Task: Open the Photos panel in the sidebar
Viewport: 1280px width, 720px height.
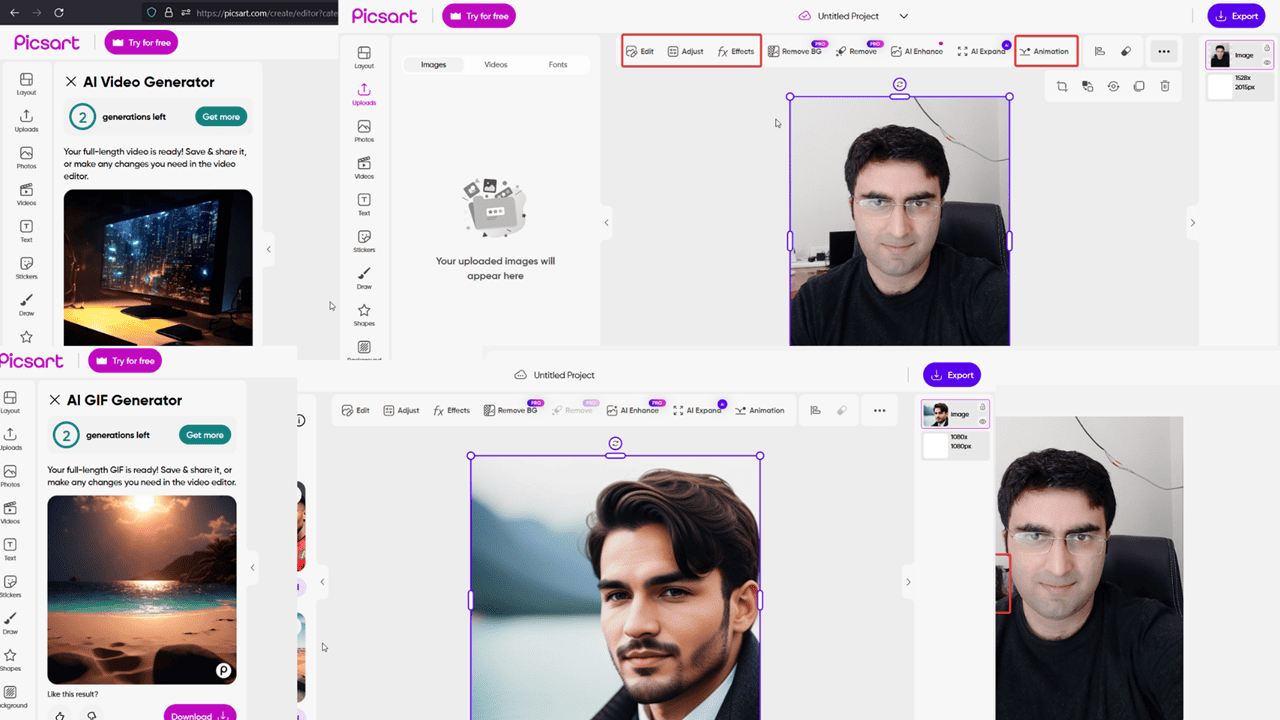Action: [x=363, y=130]
